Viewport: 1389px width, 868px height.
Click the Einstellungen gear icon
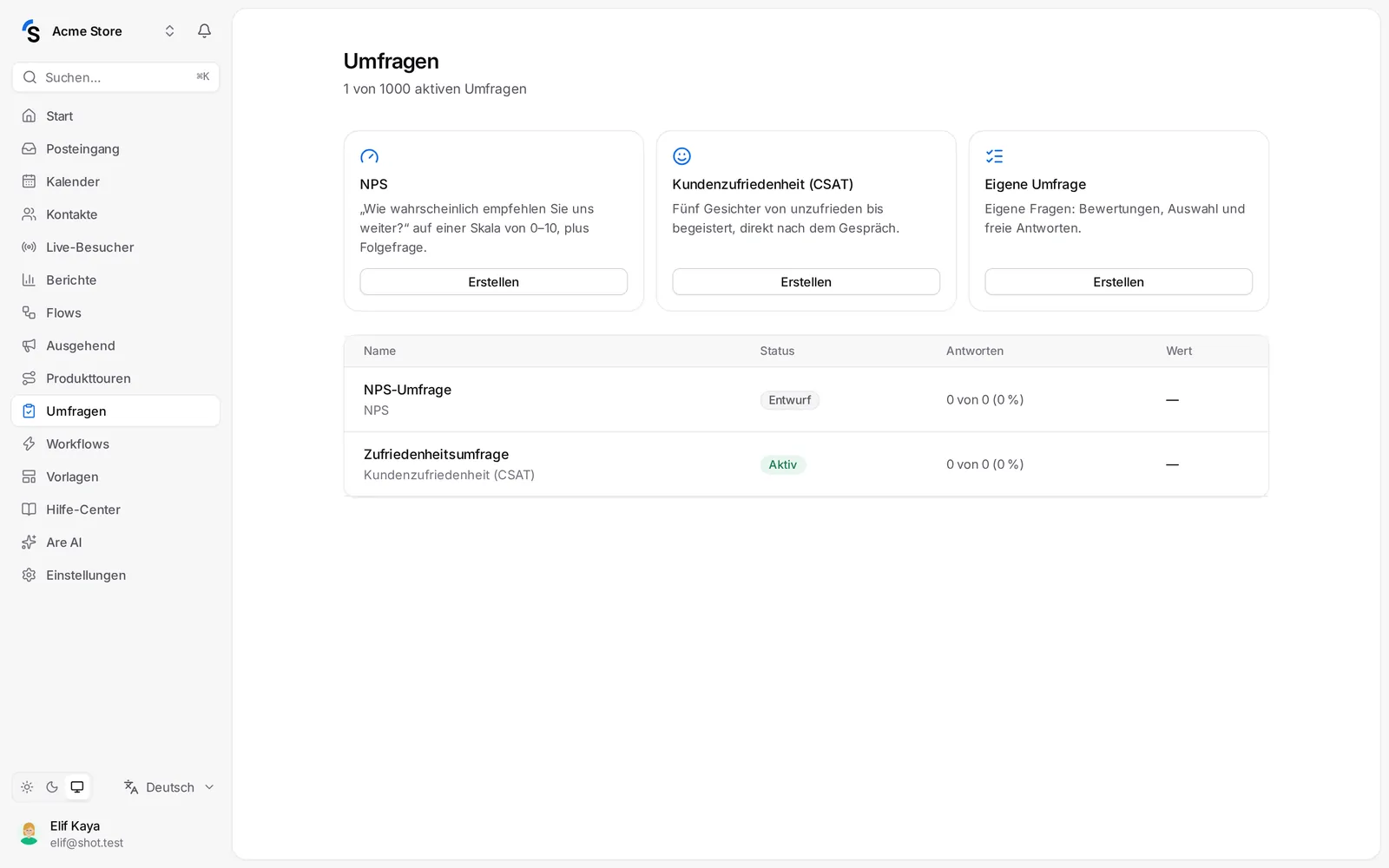tap(29, 575)
